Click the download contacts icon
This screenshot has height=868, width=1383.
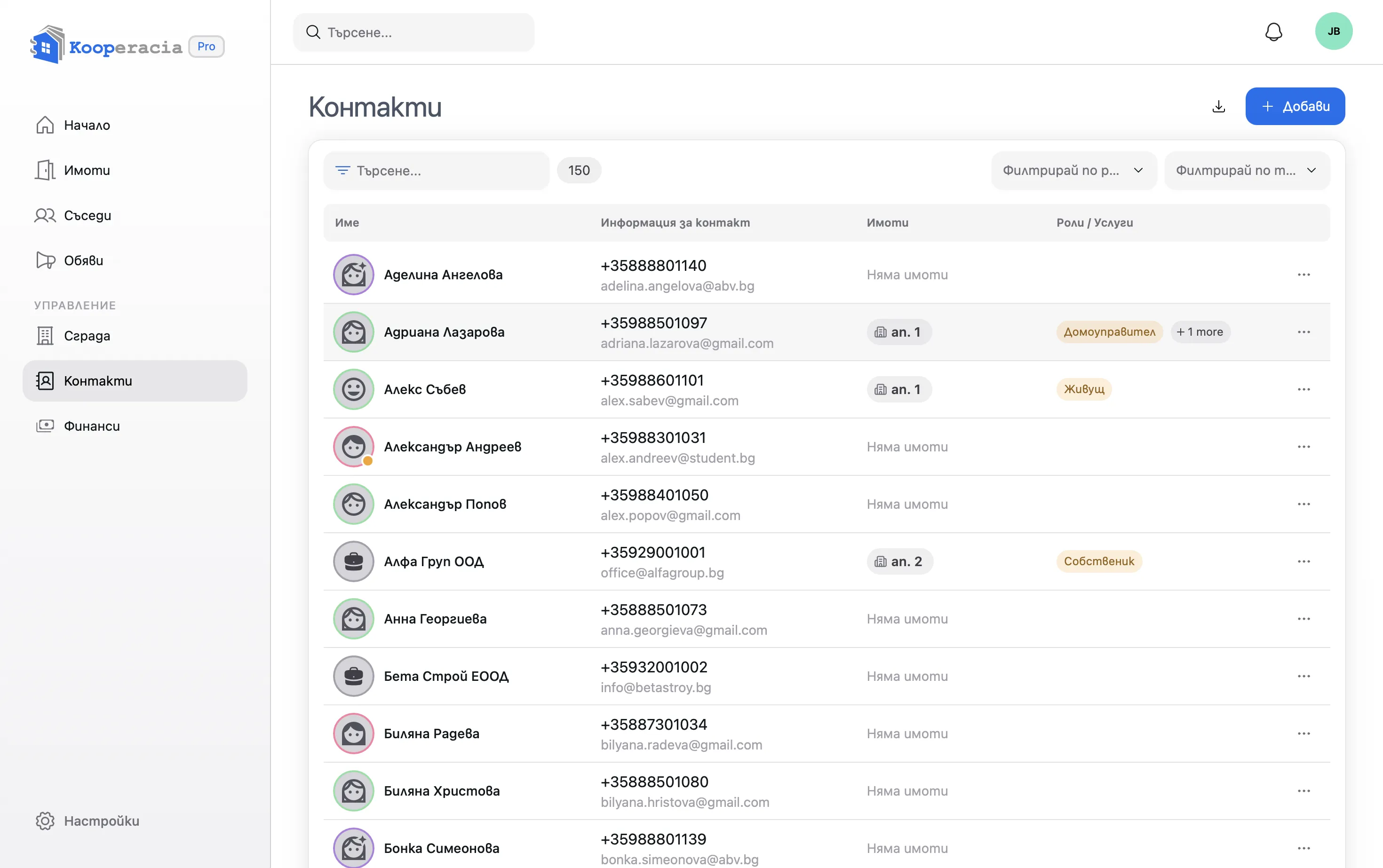(x=1219, y=107)
